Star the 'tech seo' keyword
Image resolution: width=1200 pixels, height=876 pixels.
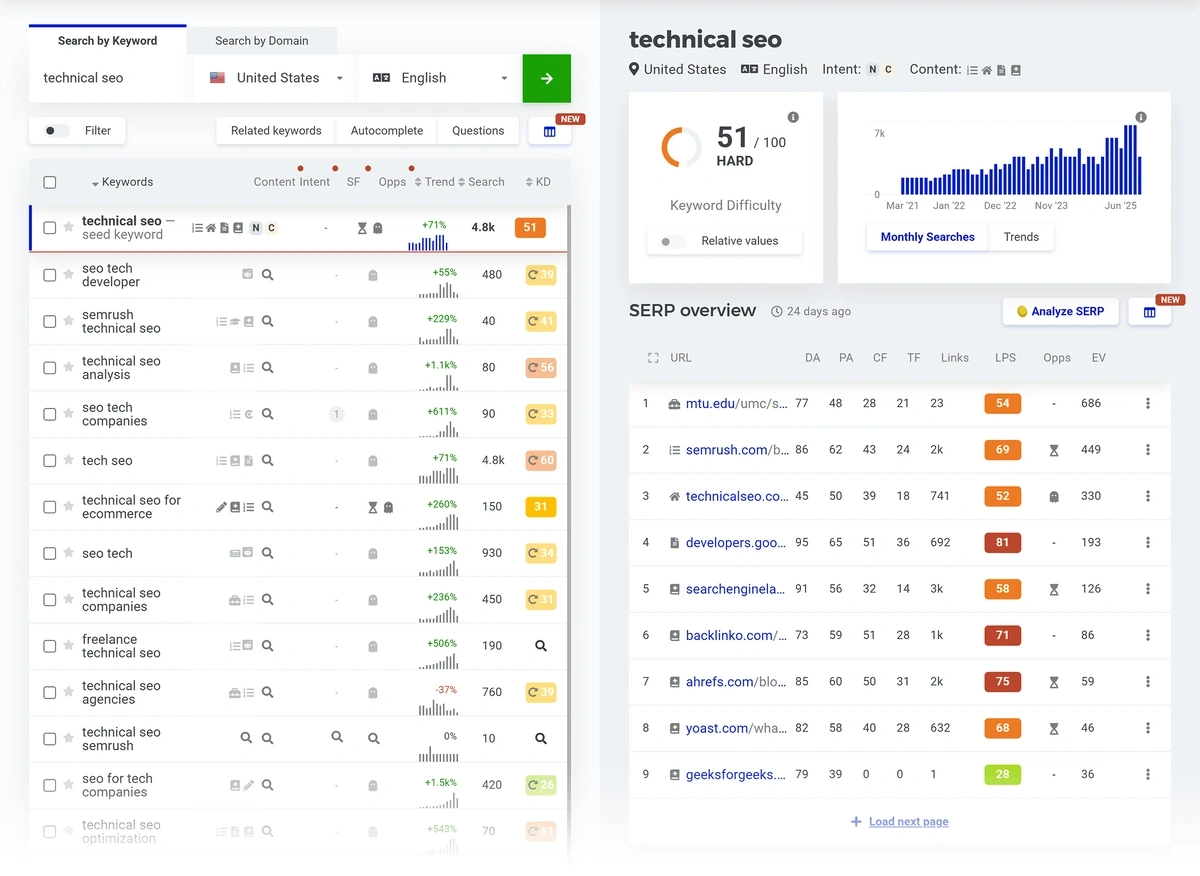[69, 461]
